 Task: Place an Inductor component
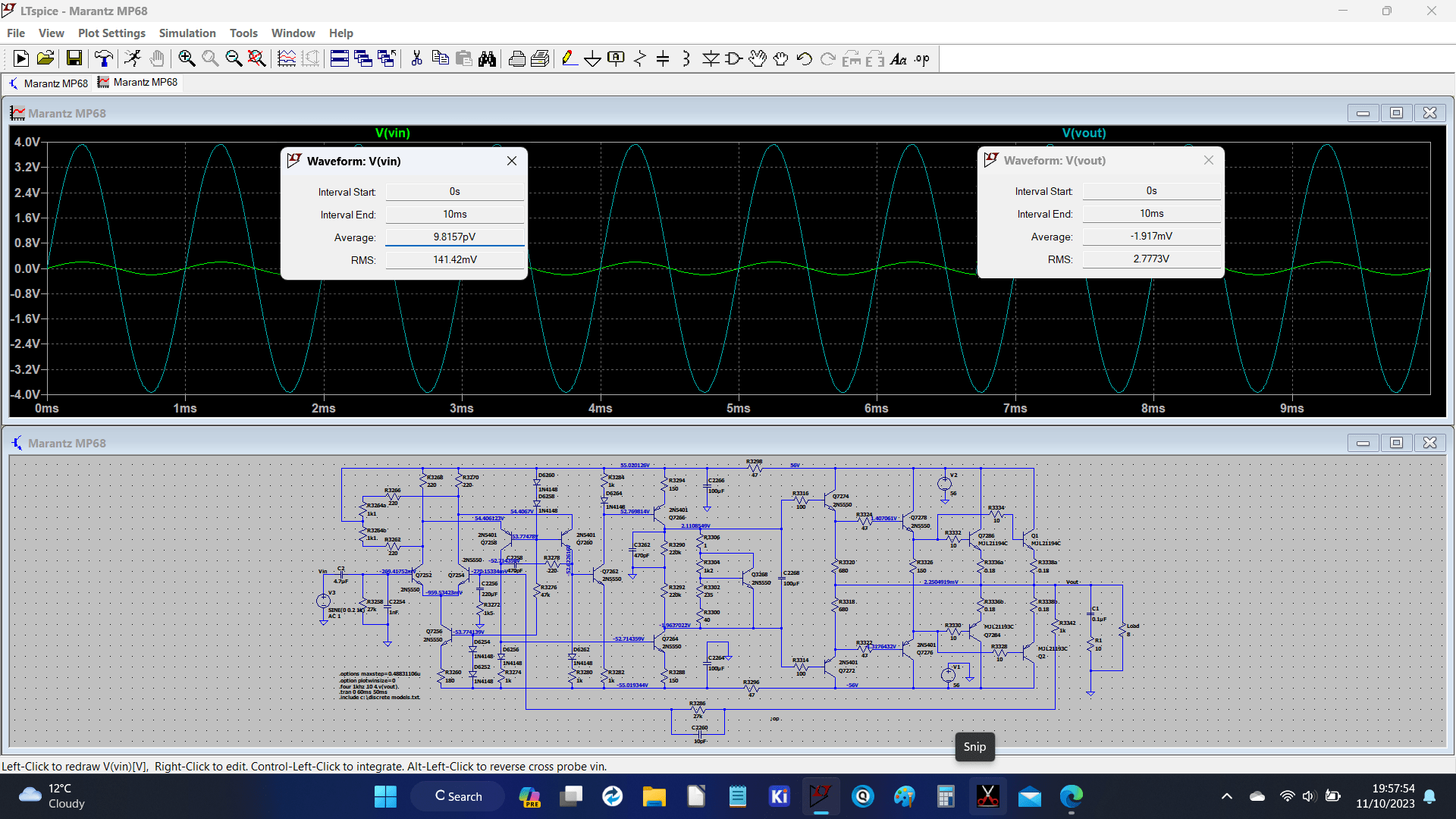point(686,58)
